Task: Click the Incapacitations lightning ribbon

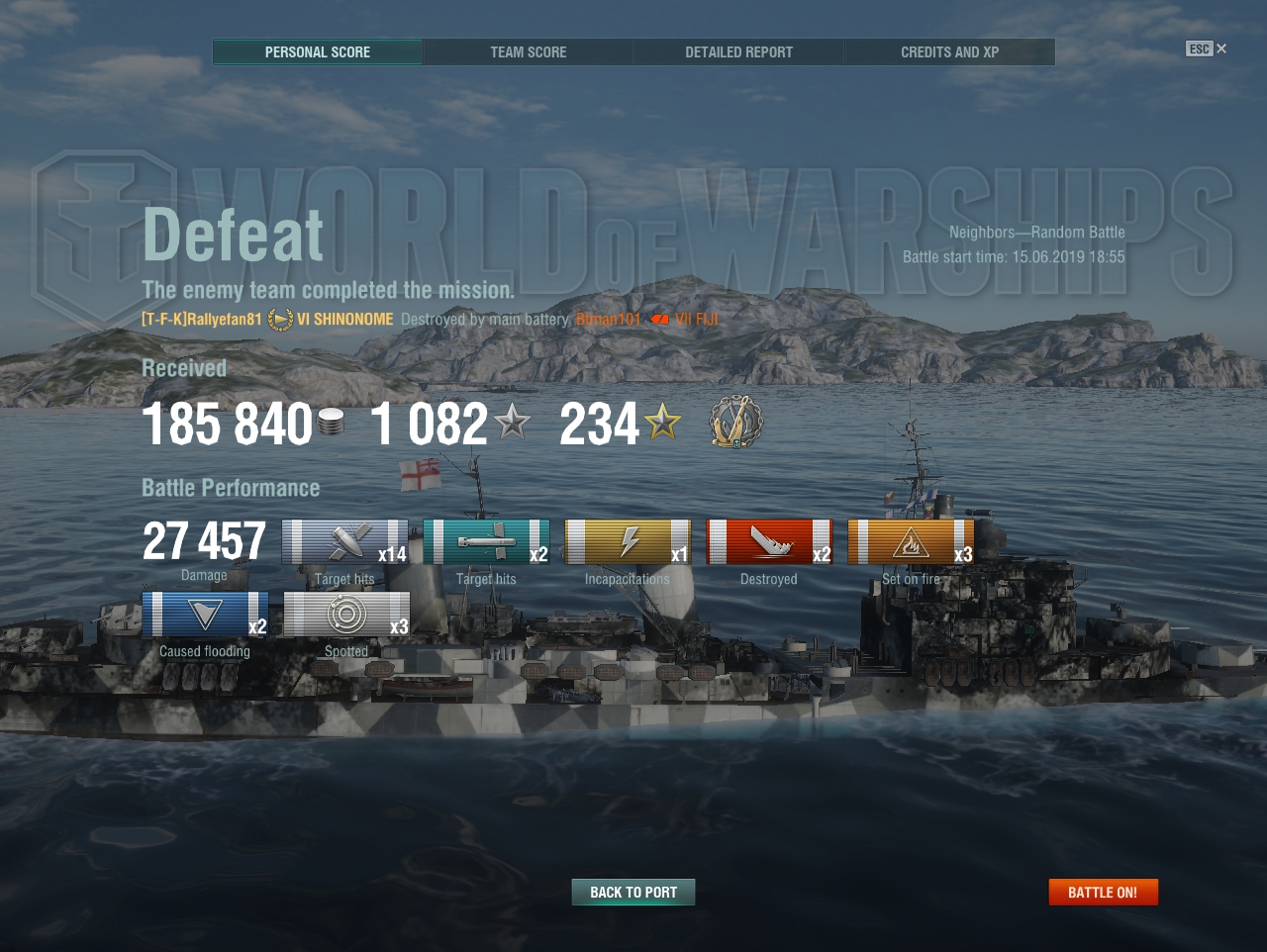Action: click(628, 542)
